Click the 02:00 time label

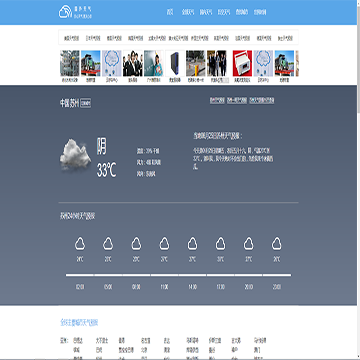tap(80, 287)
